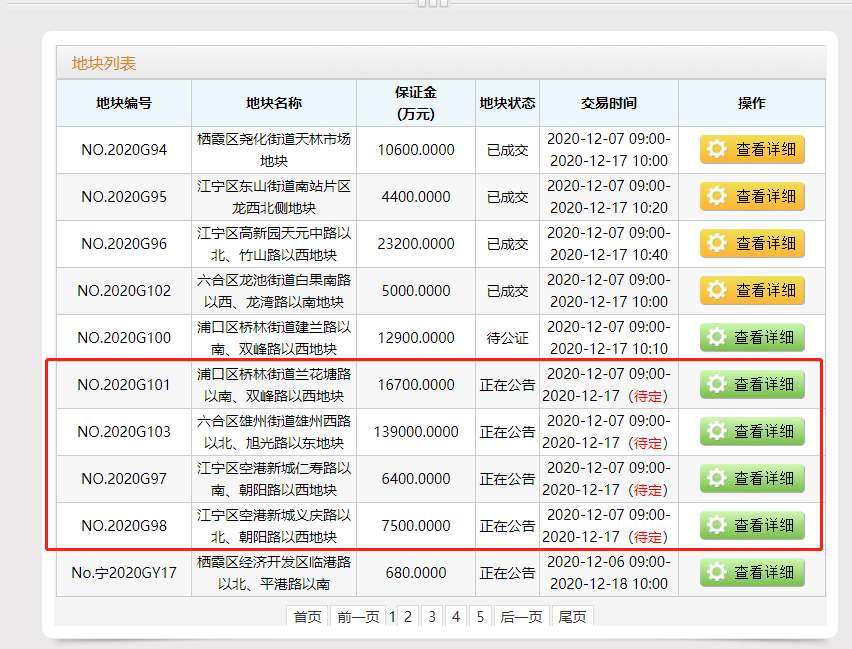This screenshot has height=649, width=852.
Task: Click the gear icon beside NO.2020G97
Action: 715,478
